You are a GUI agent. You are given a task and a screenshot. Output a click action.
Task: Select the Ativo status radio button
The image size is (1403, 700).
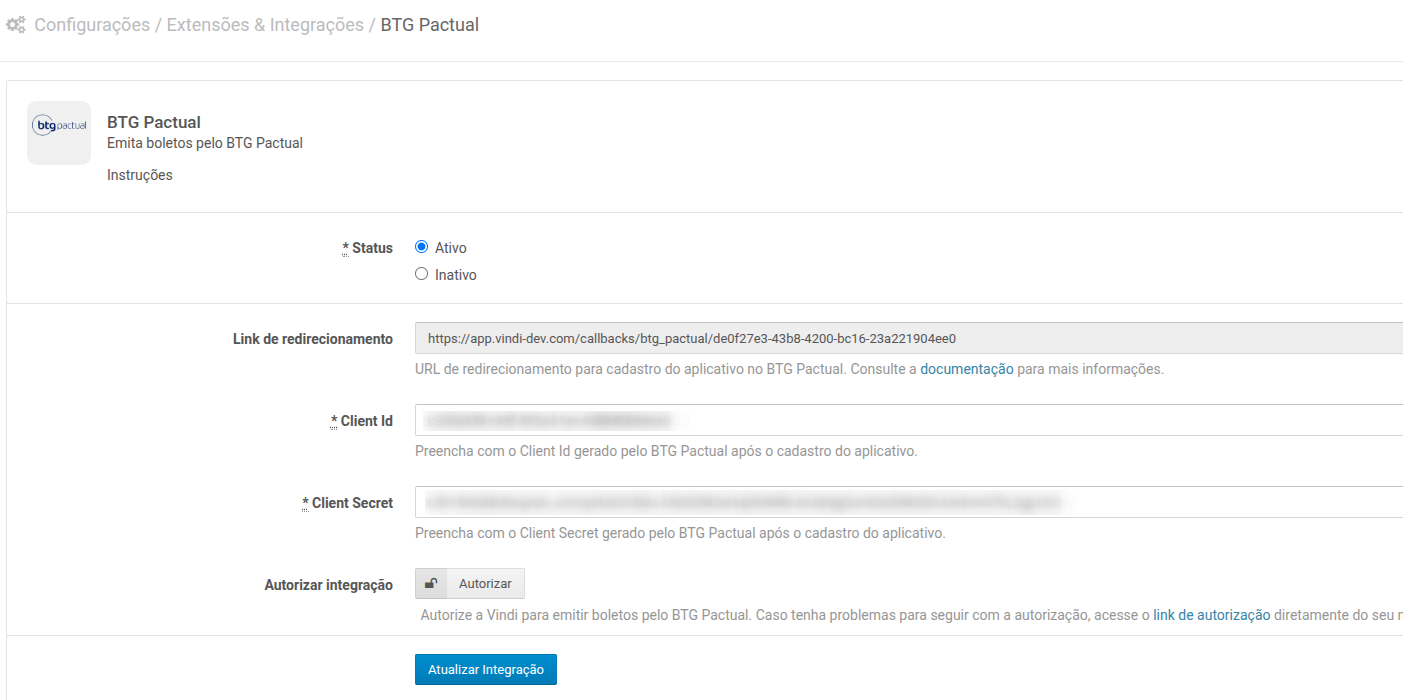[x=421, y=247]
